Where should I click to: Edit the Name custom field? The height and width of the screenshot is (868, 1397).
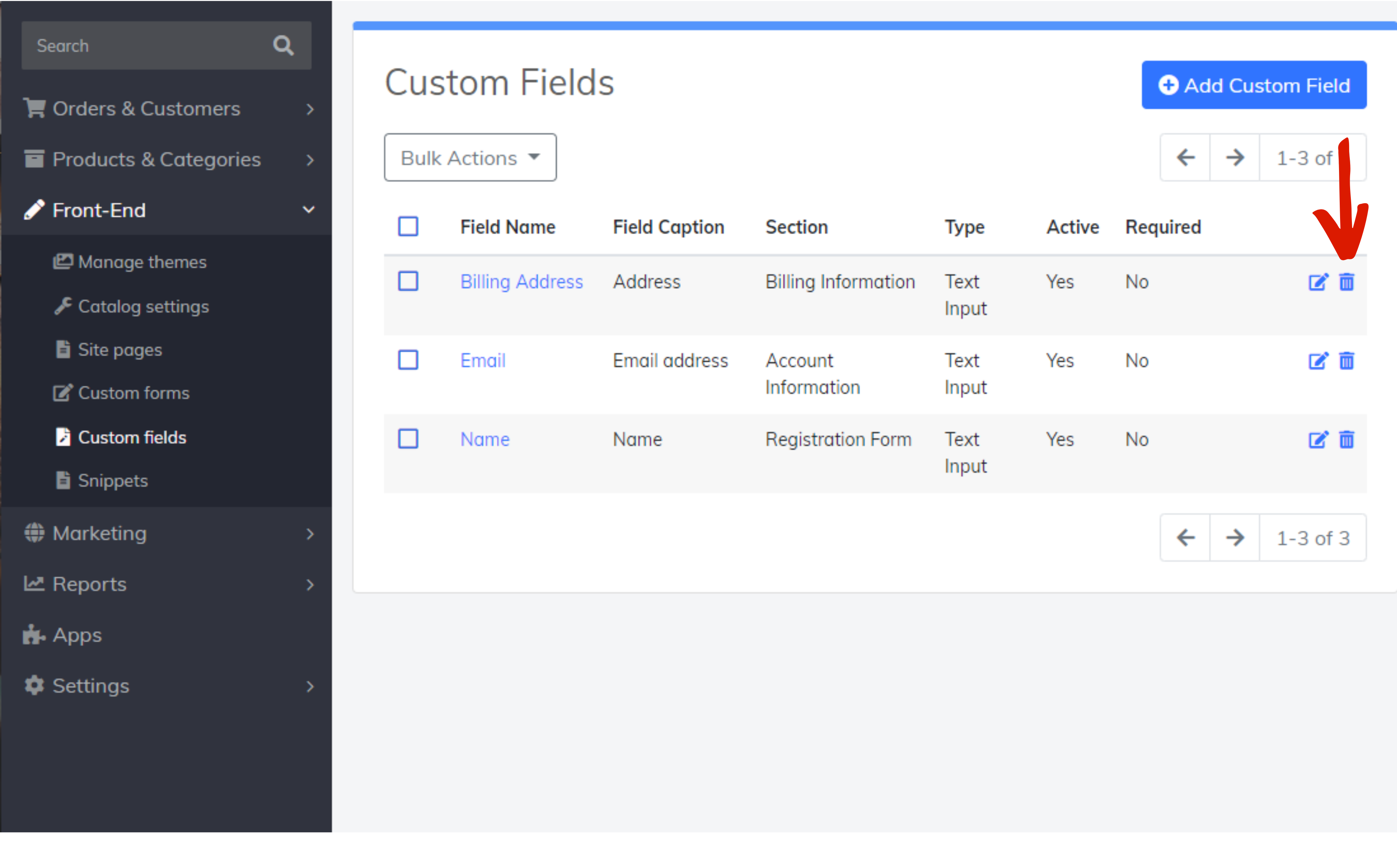[x=1318, y=440]
